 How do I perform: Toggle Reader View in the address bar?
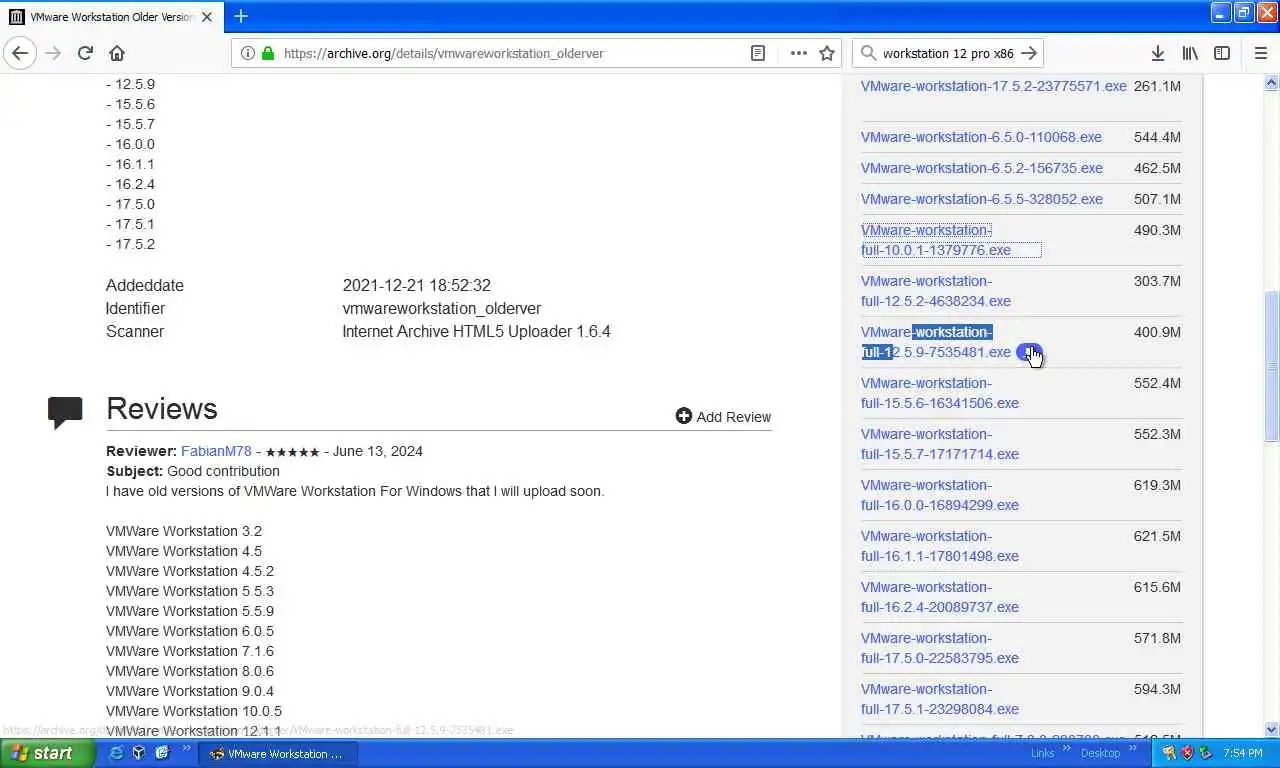click(x=758, y=53)
